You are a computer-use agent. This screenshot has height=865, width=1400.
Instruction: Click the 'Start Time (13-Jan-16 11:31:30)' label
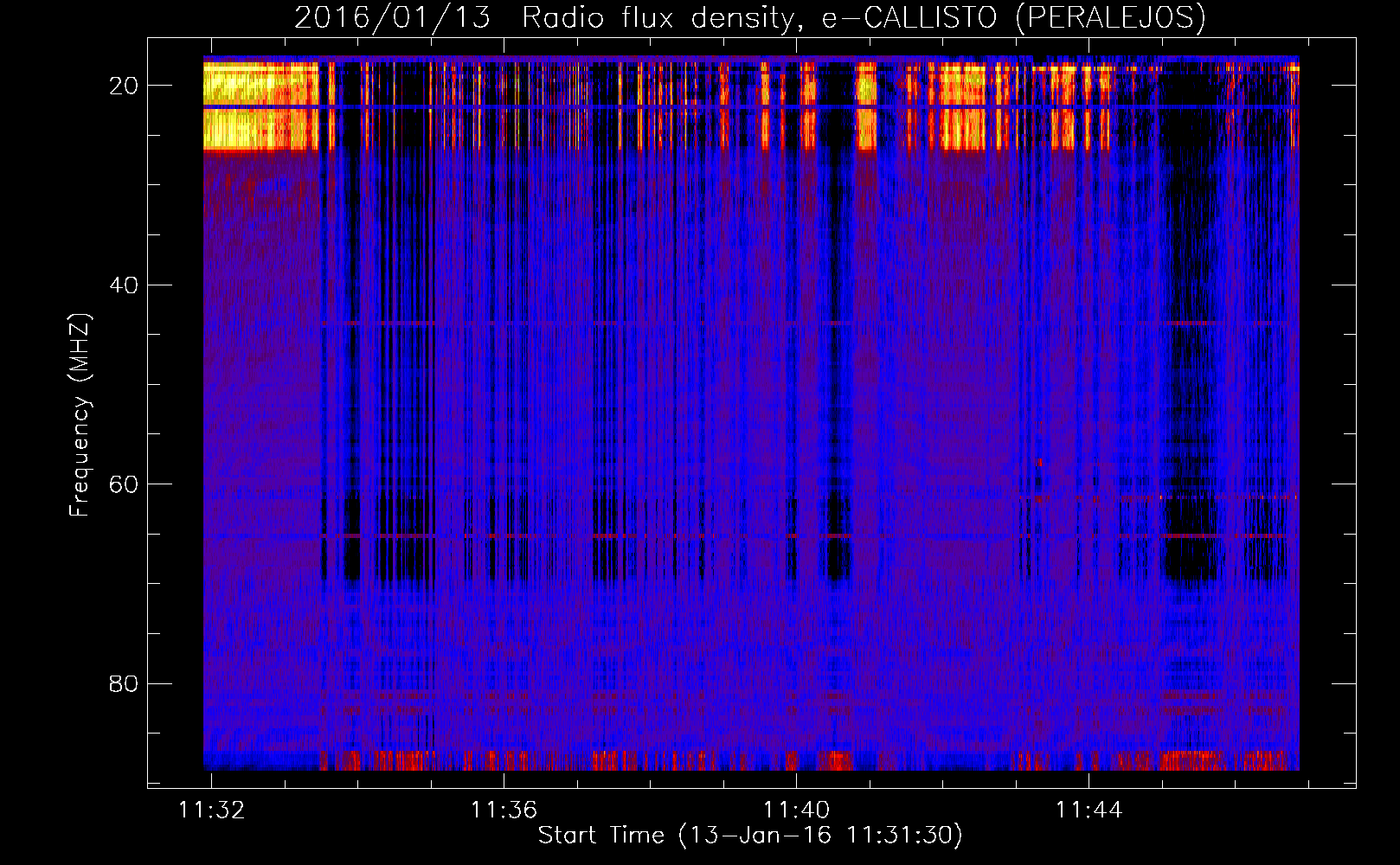coord(750,836)
